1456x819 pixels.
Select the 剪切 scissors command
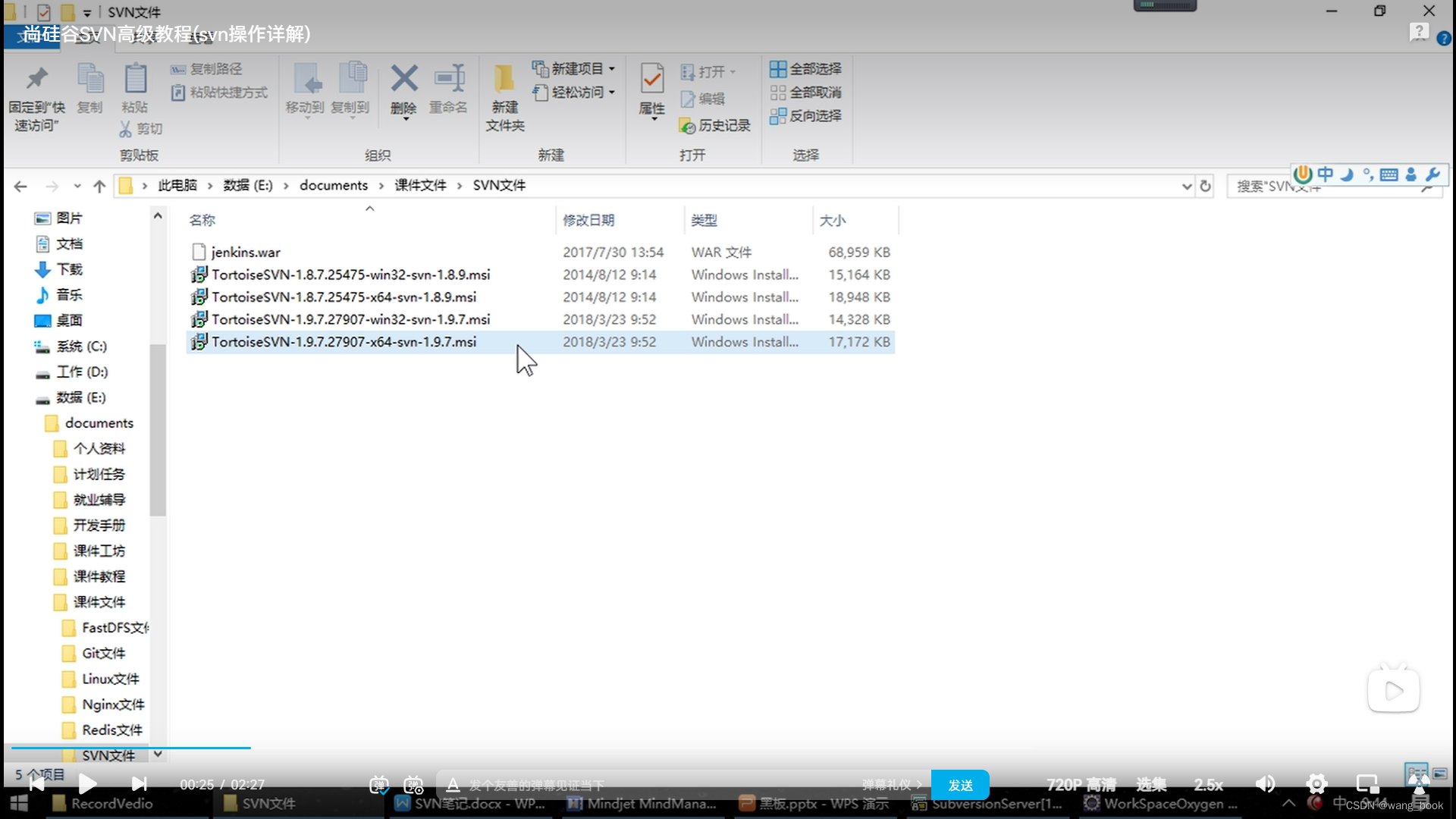pyautogui.click(x=141, y=129)
